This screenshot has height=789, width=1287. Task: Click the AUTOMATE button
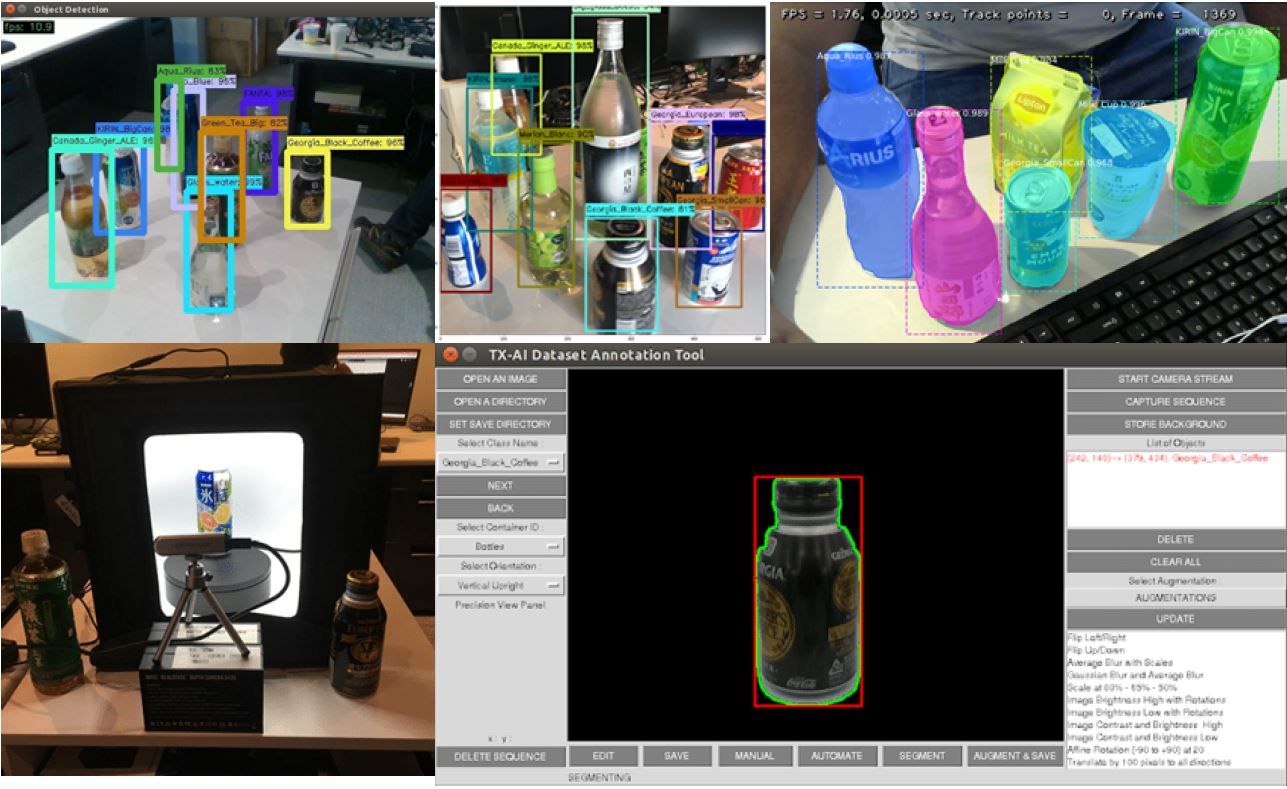click(837, 756)
